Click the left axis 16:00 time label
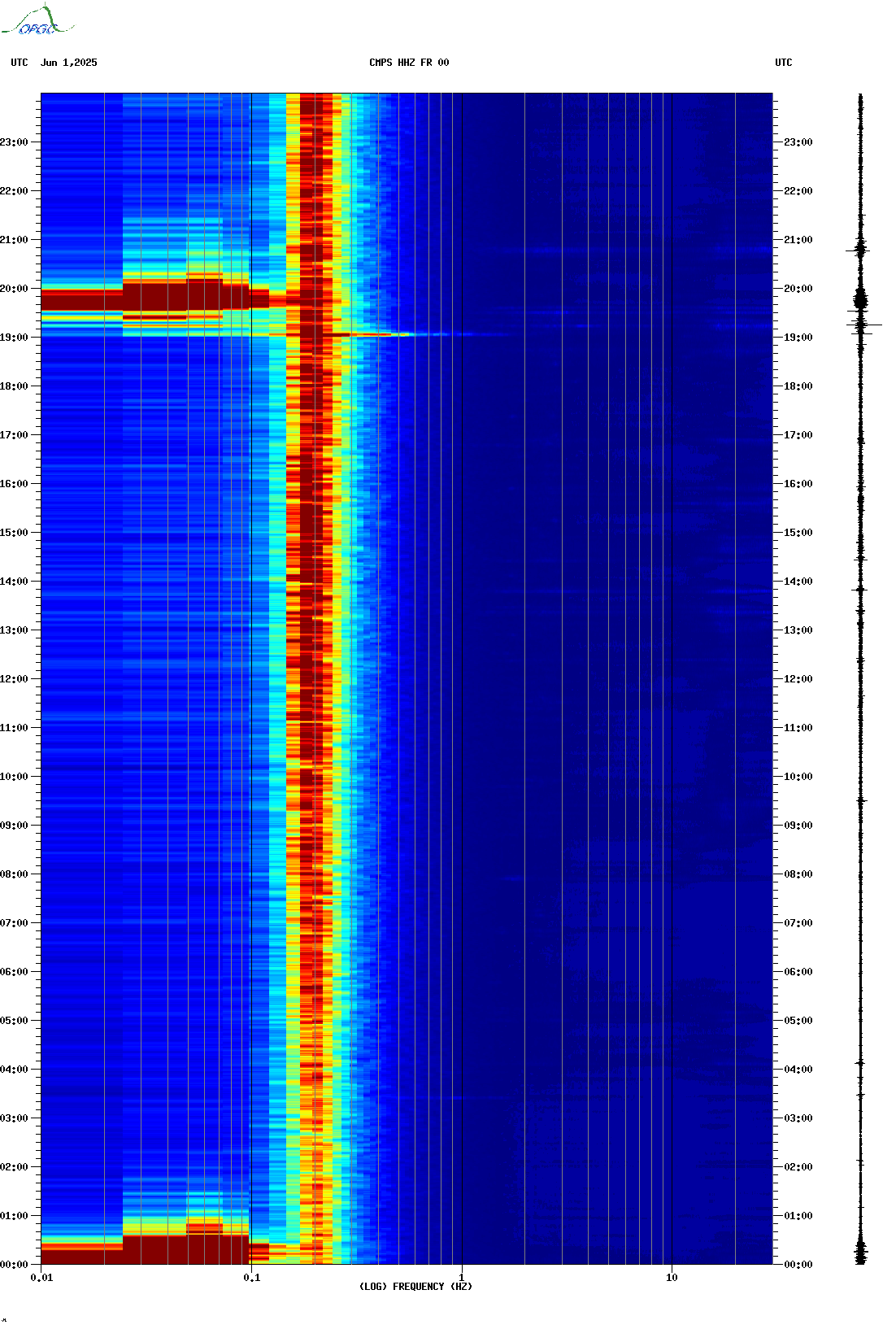This screenshot has height=1329, width=896. pyautogui.click(x=14, y=484)
